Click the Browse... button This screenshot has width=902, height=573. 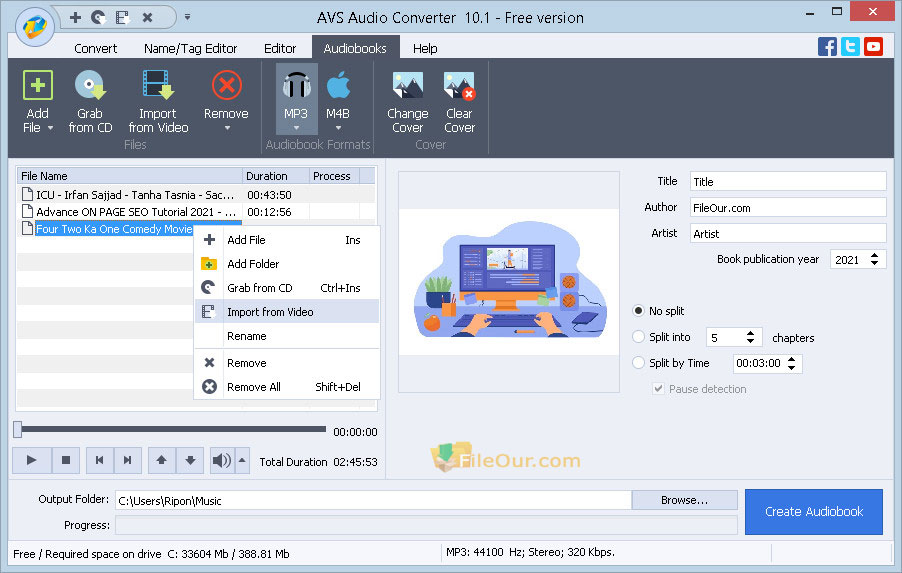click(685, 500)
